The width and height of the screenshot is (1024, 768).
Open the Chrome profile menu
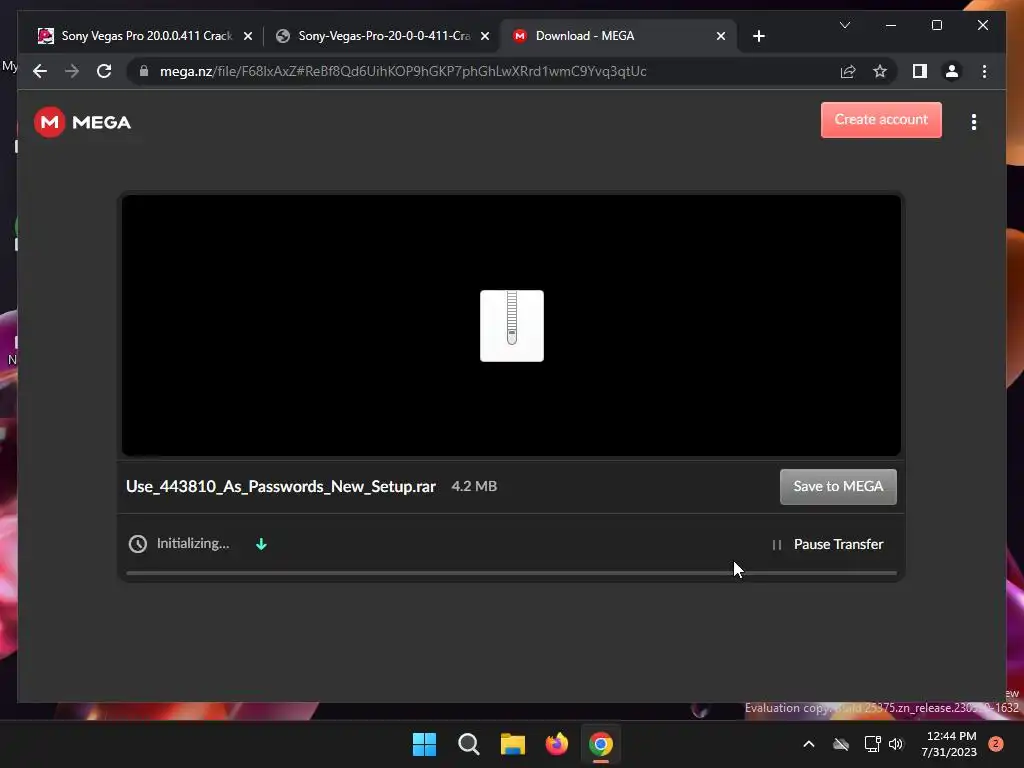pyautogui.click(x=952, y=71)
